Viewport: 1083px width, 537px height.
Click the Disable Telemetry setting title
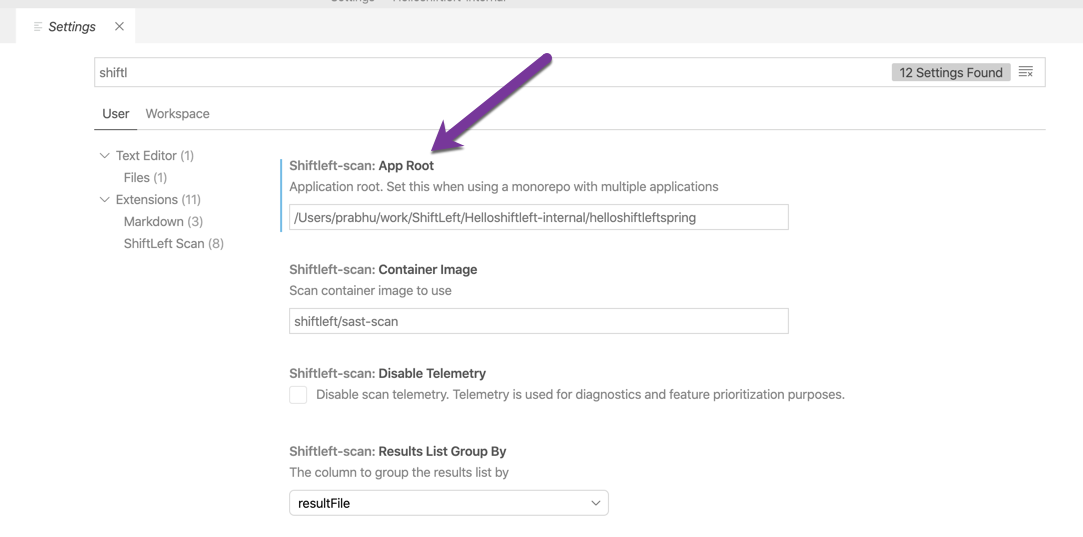click(x=387, y=373)
